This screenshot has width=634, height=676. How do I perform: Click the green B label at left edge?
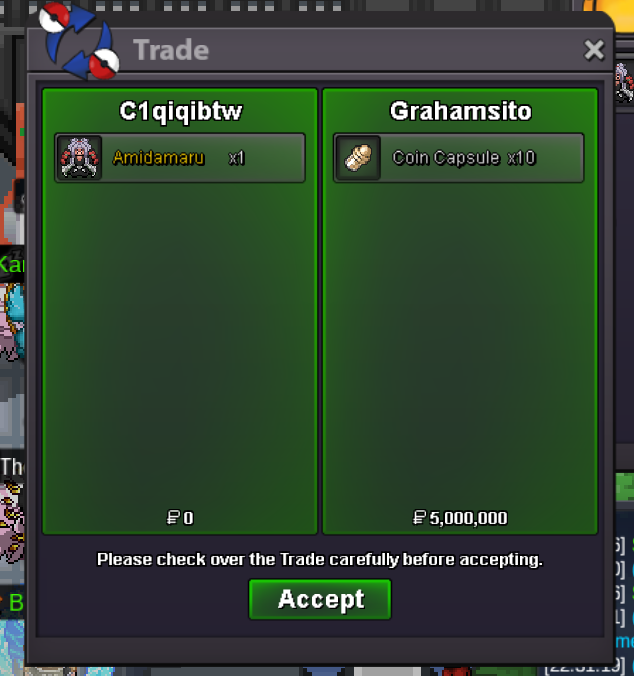coord(16,602)
